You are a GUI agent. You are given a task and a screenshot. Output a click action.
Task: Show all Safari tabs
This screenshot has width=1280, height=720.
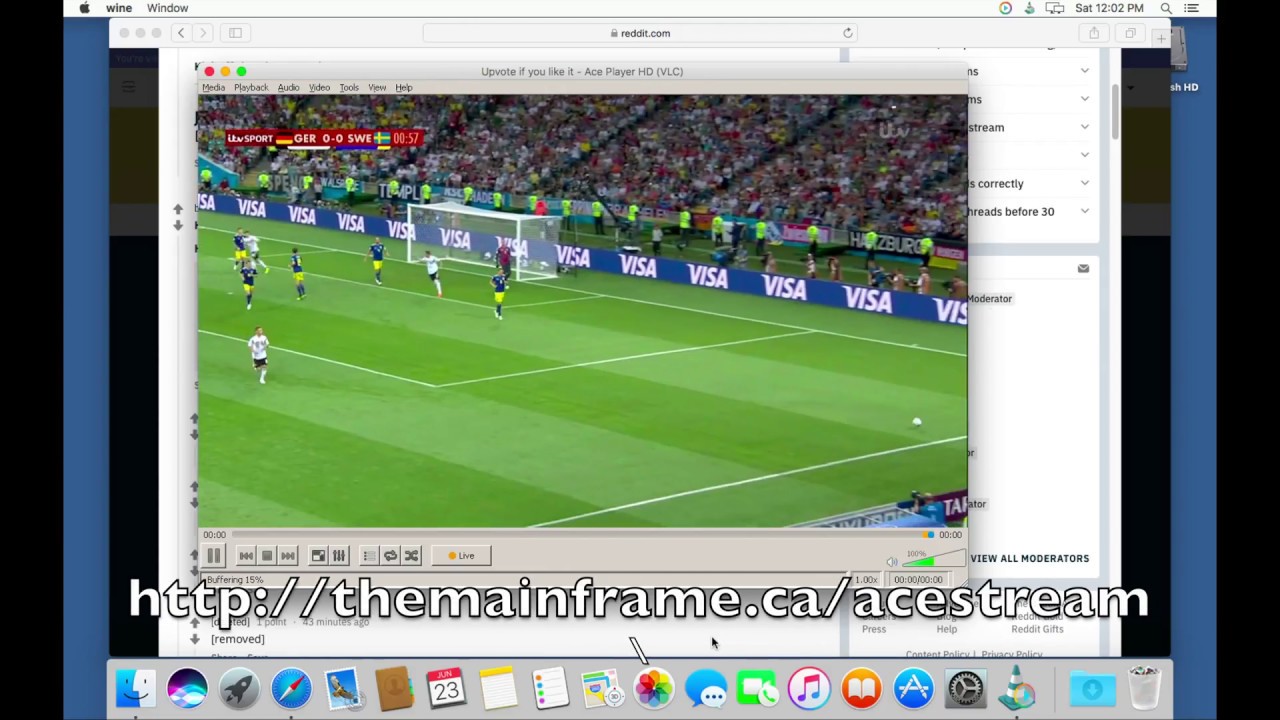click(1130, 33)
